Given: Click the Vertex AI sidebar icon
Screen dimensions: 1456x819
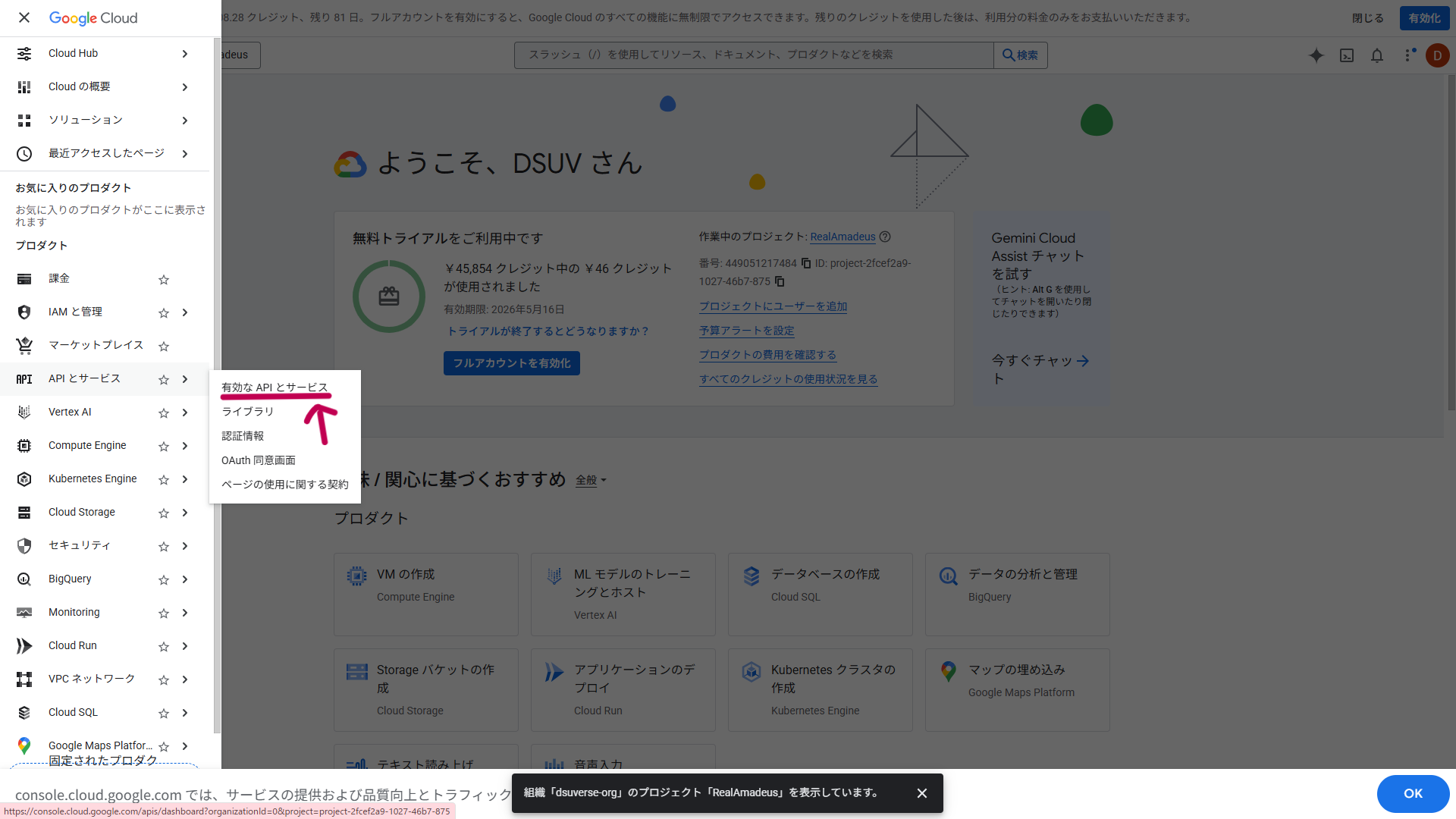Looking at the screenshot, I should click(24, 412).
